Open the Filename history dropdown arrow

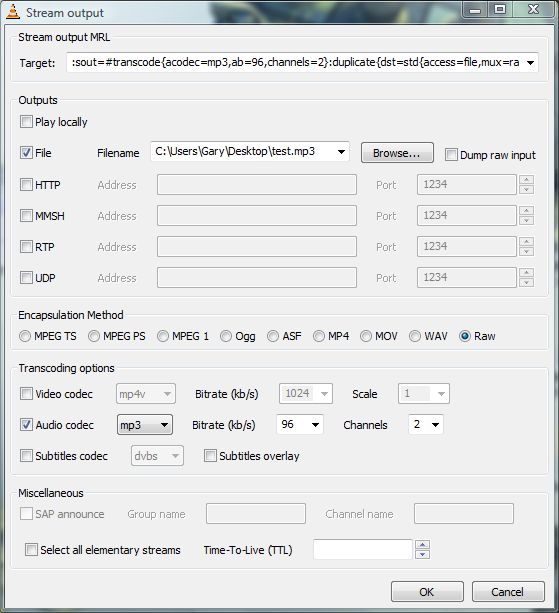tap(341, 152)
